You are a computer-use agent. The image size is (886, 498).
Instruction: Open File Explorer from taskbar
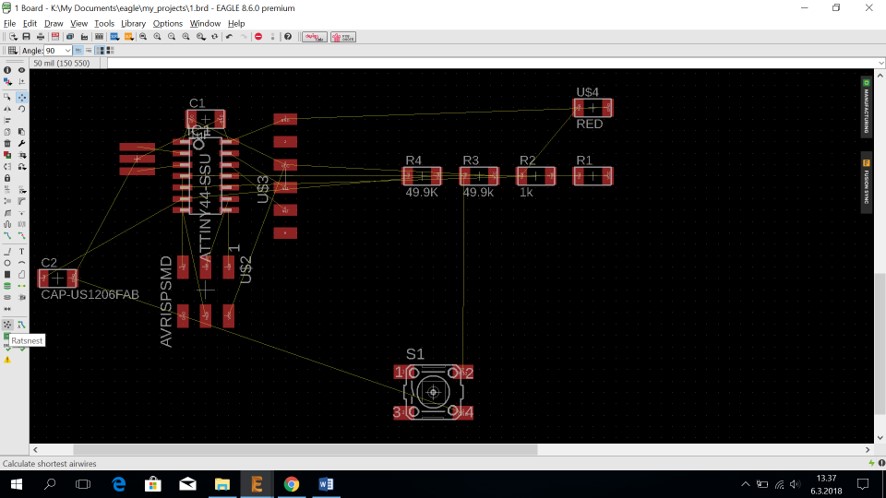(222, 484)
